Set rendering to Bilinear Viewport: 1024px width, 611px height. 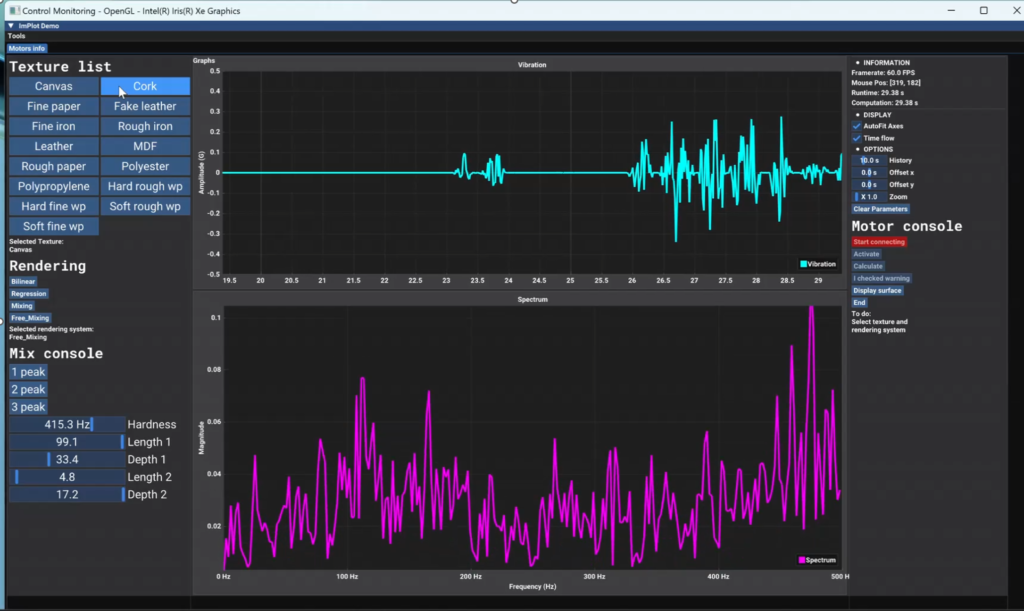(23, 282)
